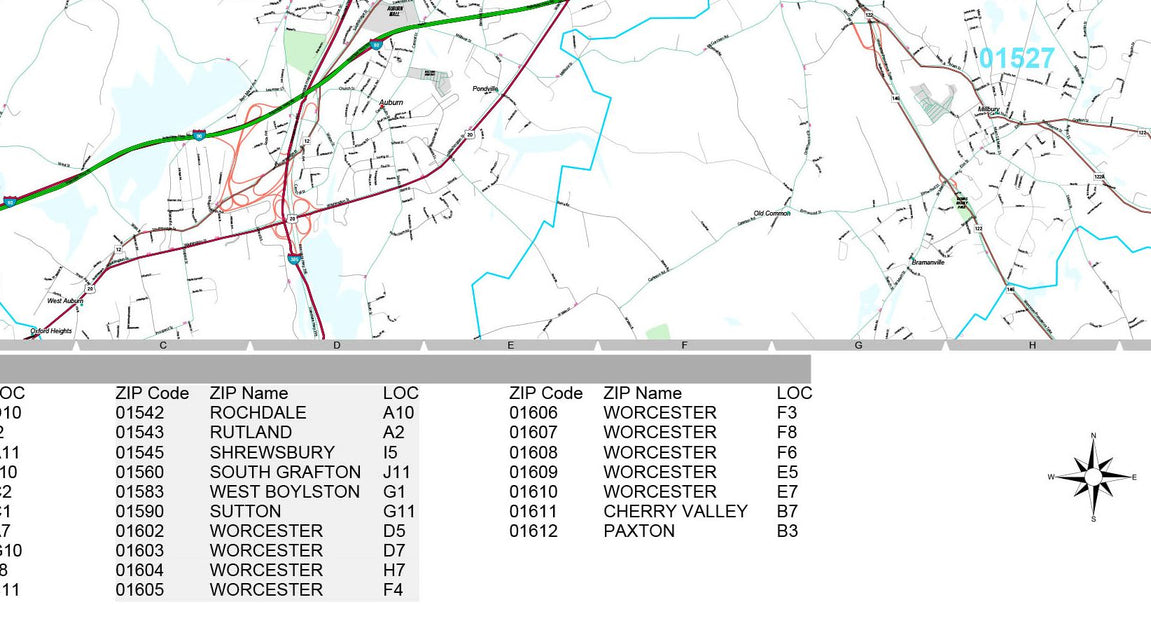Click the Bramanville place label
The image size is (1151, 630).
pos(927,262)
